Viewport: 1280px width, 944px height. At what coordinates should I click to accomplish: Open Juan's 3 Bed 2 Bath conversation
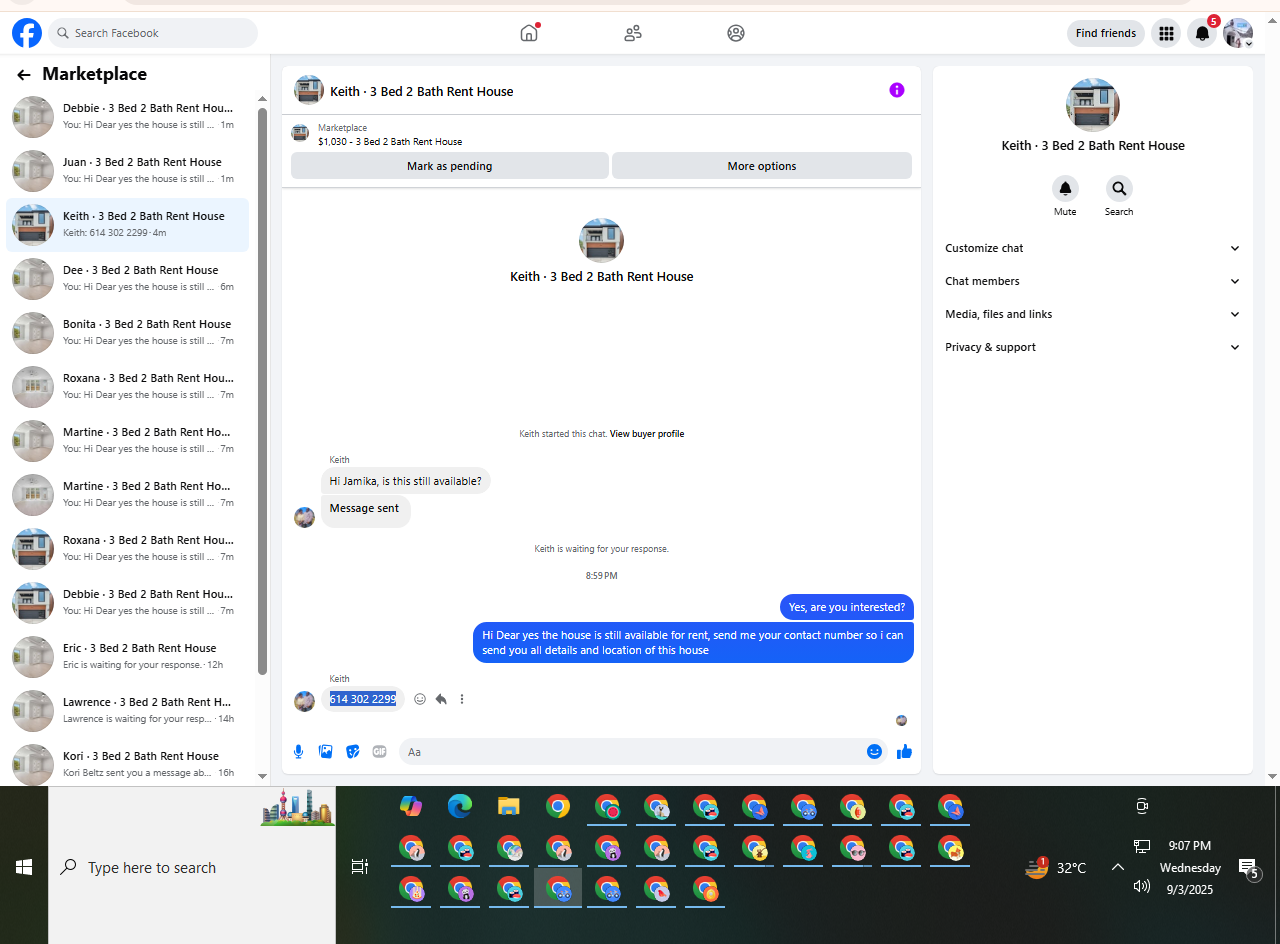point(128,170)
